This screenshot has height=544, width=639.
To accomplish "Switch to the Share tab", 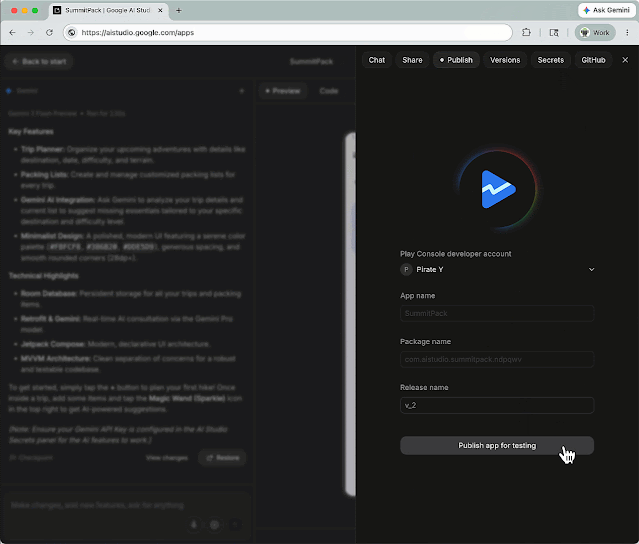I will tap(412, 60).
